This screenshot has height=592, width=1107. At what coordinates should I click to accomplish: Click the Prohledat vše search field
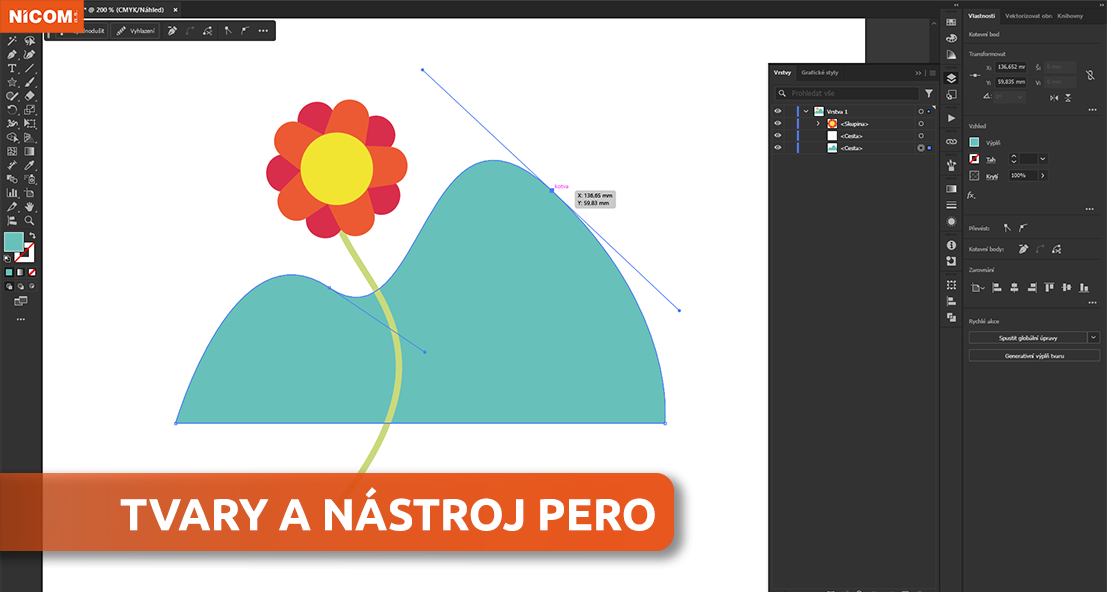850,93
